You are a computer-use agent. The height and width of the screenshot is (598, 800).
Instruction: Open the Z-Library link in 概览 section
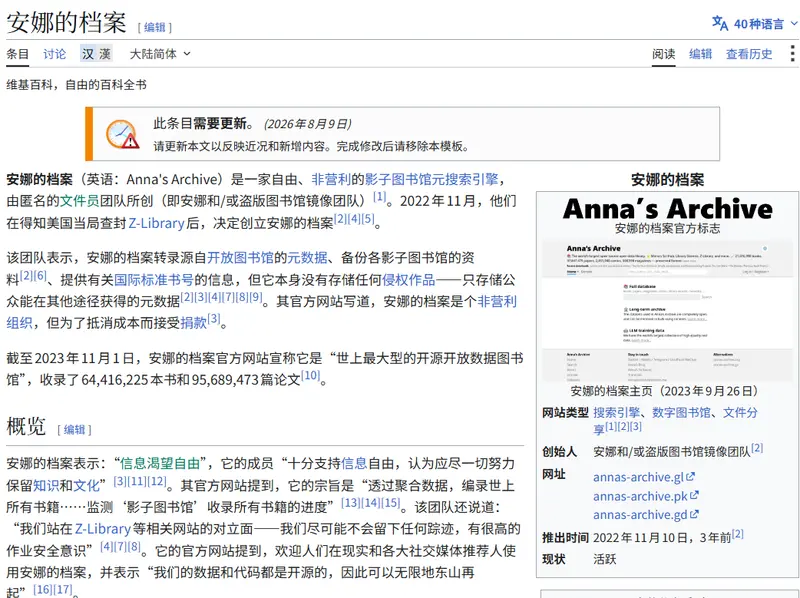[103, 529]
